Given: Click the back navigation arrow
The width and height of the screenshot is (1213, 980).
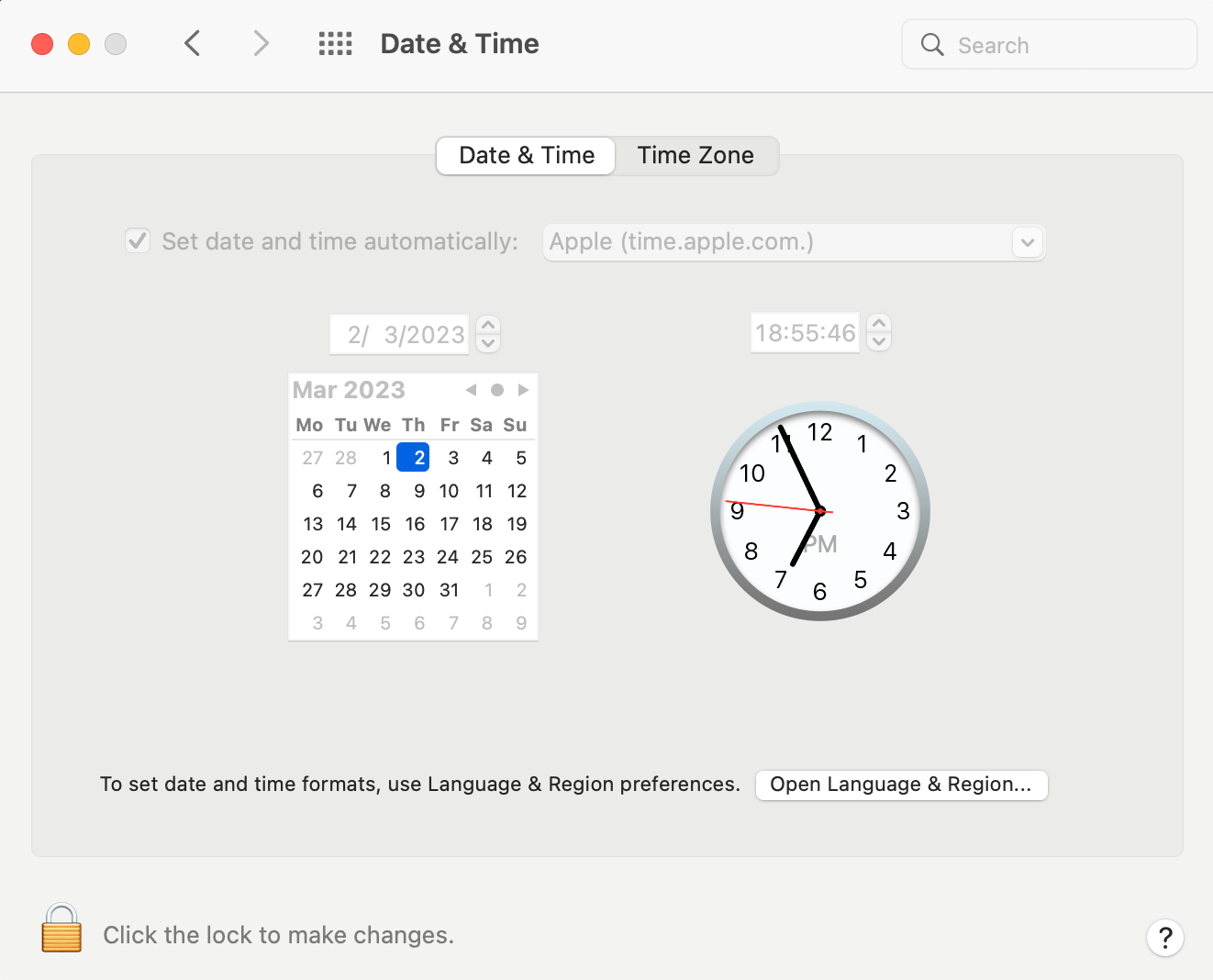Looking at the screenshot, I should (x=192, y=43).
